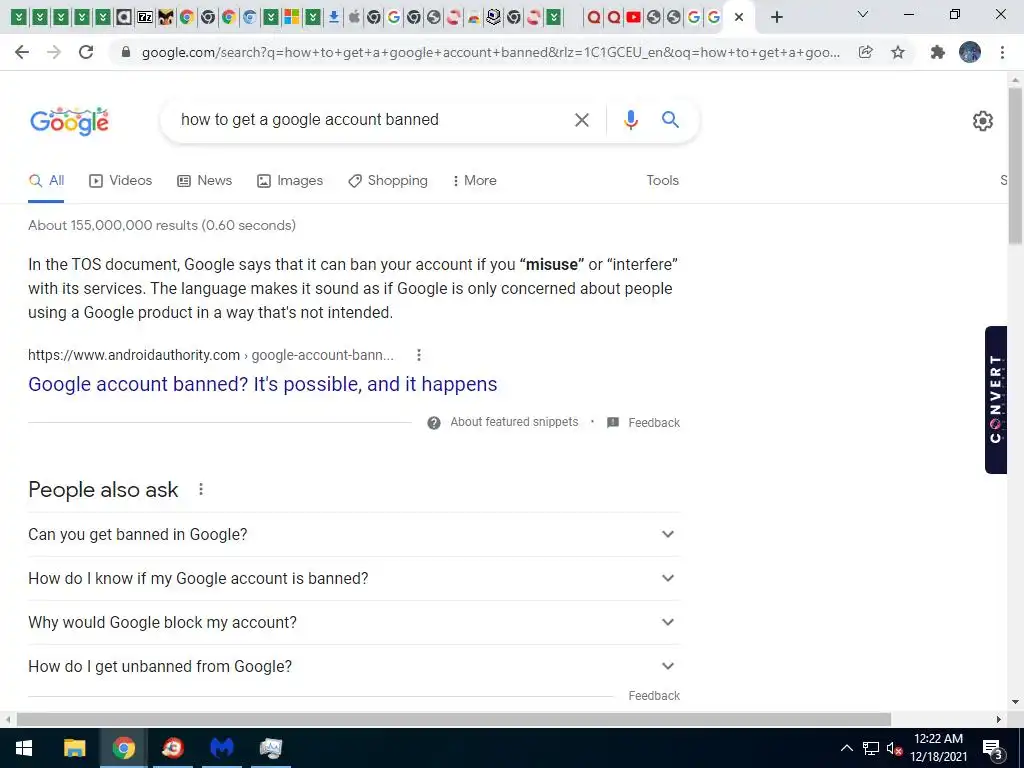The image size is (1024, 768).
Task: Reload the page
Action: point(86,52)
